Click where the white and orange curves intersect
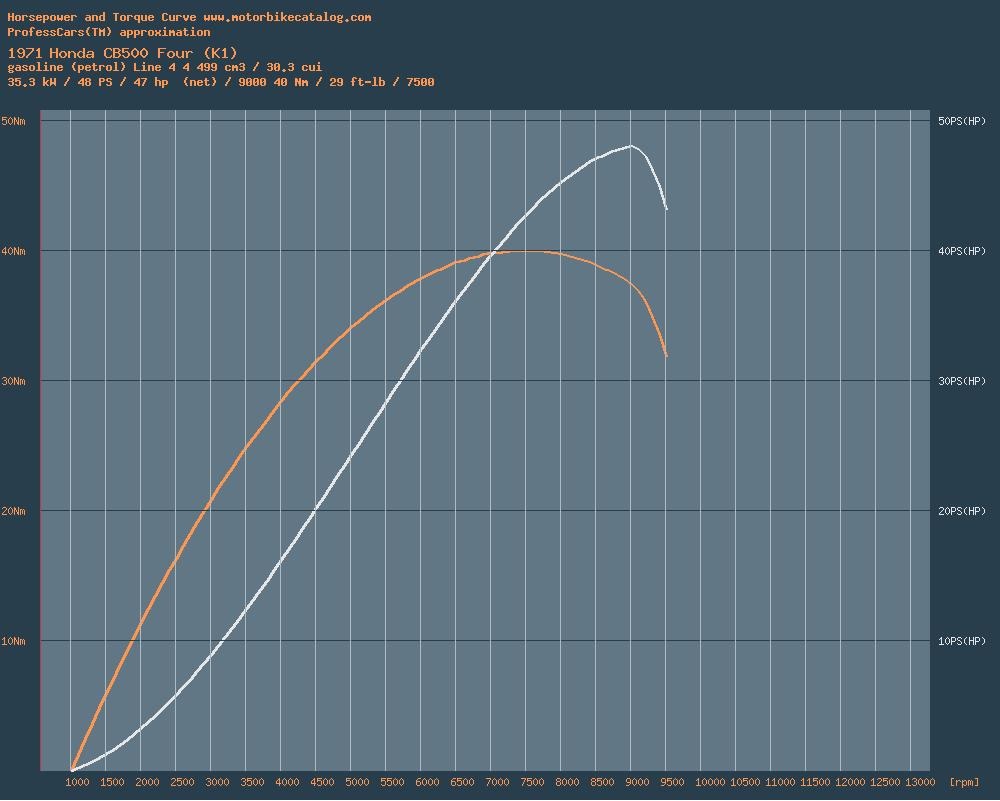1000x801 pixels. tap(495, 254)
